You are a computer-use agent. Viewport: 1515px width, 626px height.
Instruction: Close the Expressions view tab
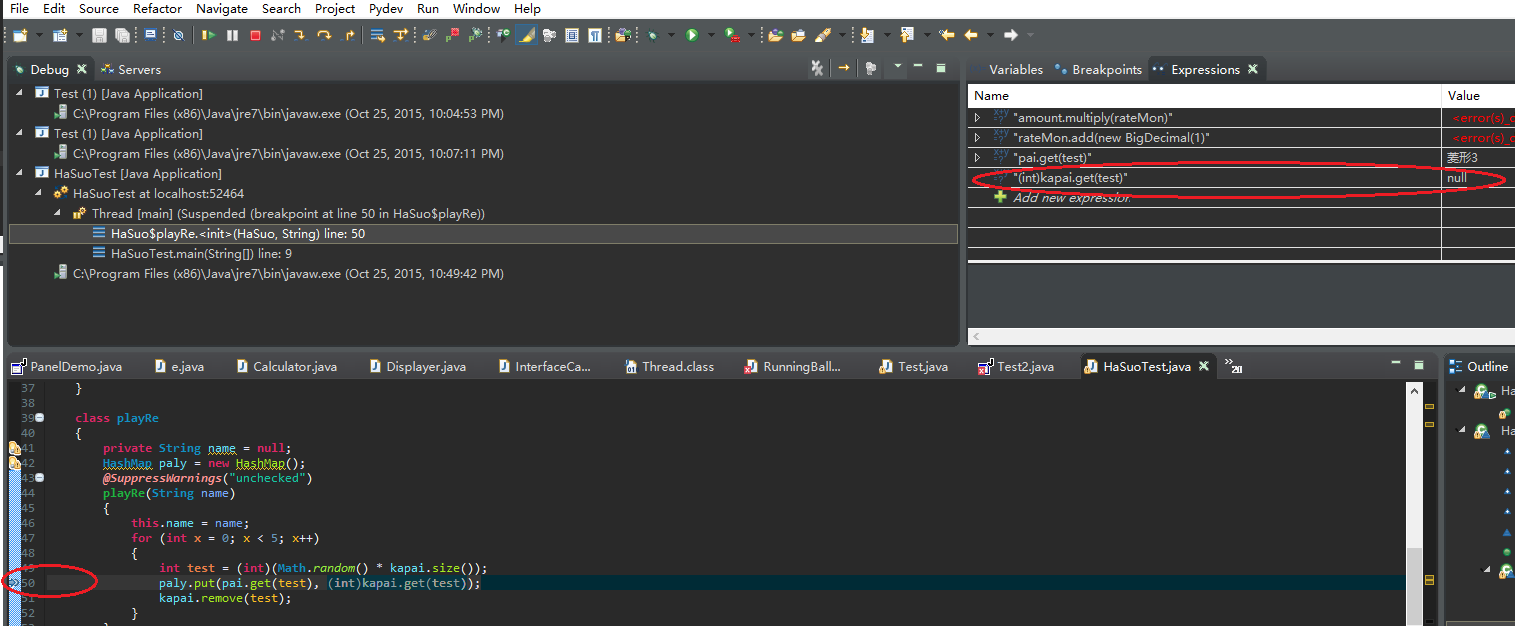point(1251,69)
